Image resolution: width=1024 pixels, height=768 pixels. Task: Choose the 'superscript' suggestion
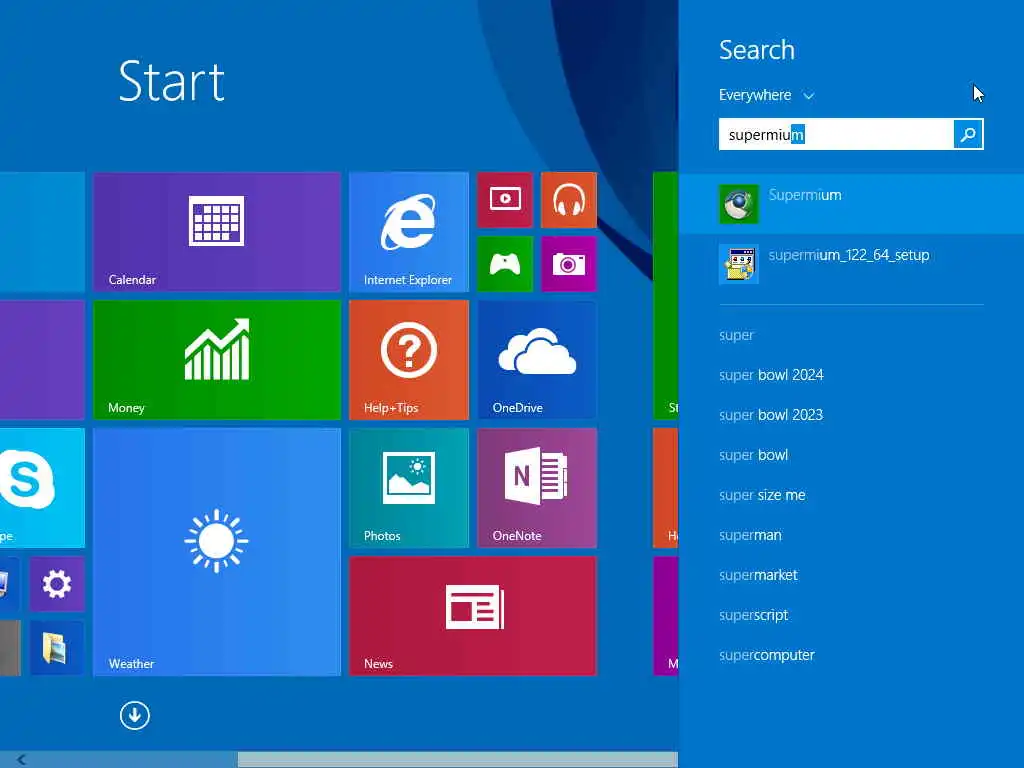coord(754,615)
